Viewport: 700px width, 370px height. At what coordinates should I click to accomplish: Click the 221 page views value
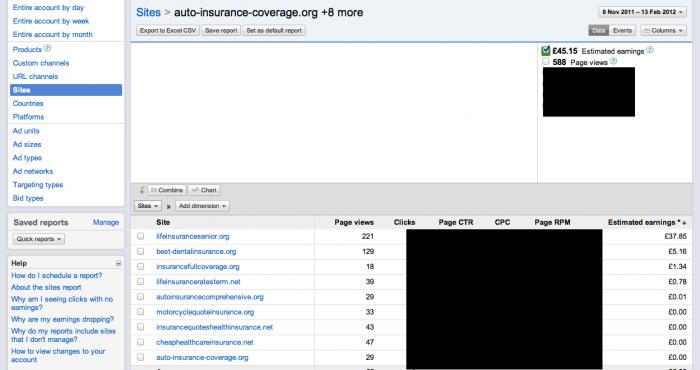(x=367, y=236)
